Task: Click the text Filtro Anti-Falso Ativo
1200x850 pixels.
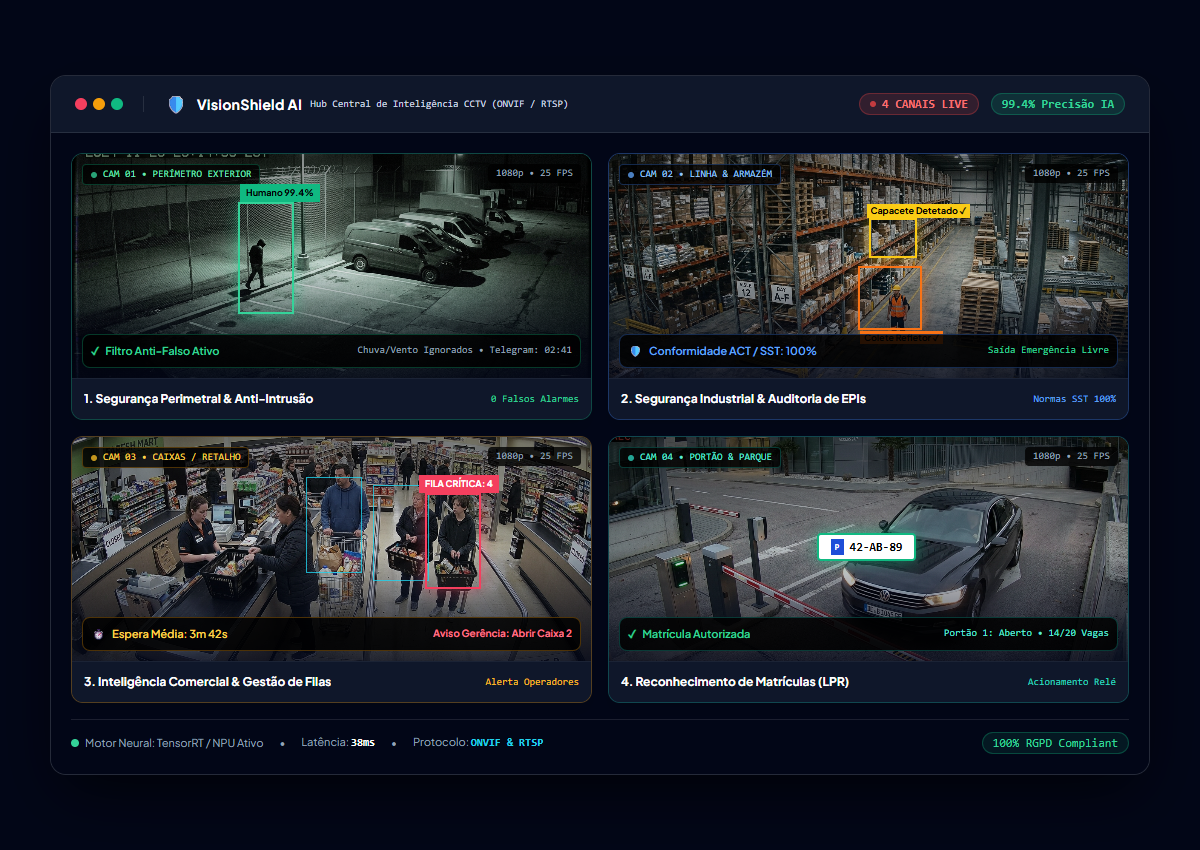Action: pos(162,351)
